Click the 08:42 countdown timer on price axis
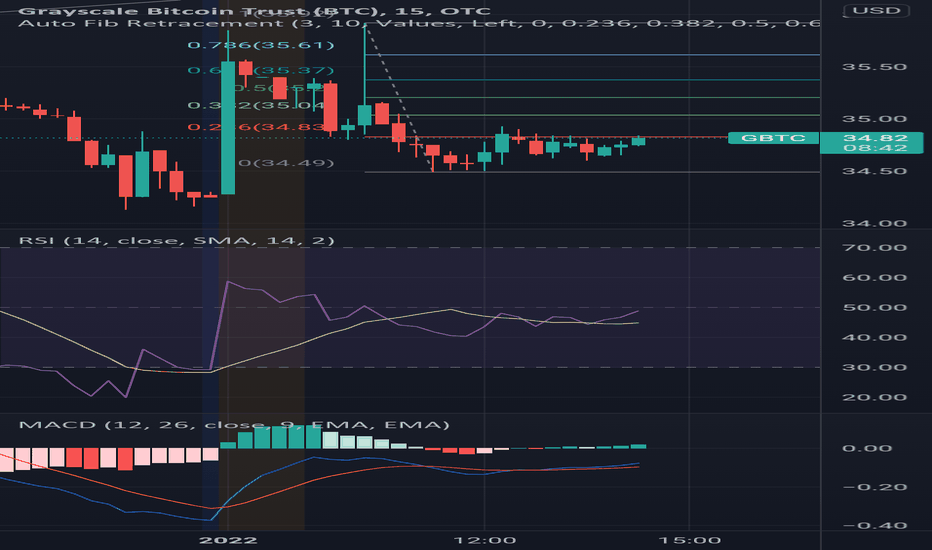Screen dimensions: 932x550 click(875, 148)
